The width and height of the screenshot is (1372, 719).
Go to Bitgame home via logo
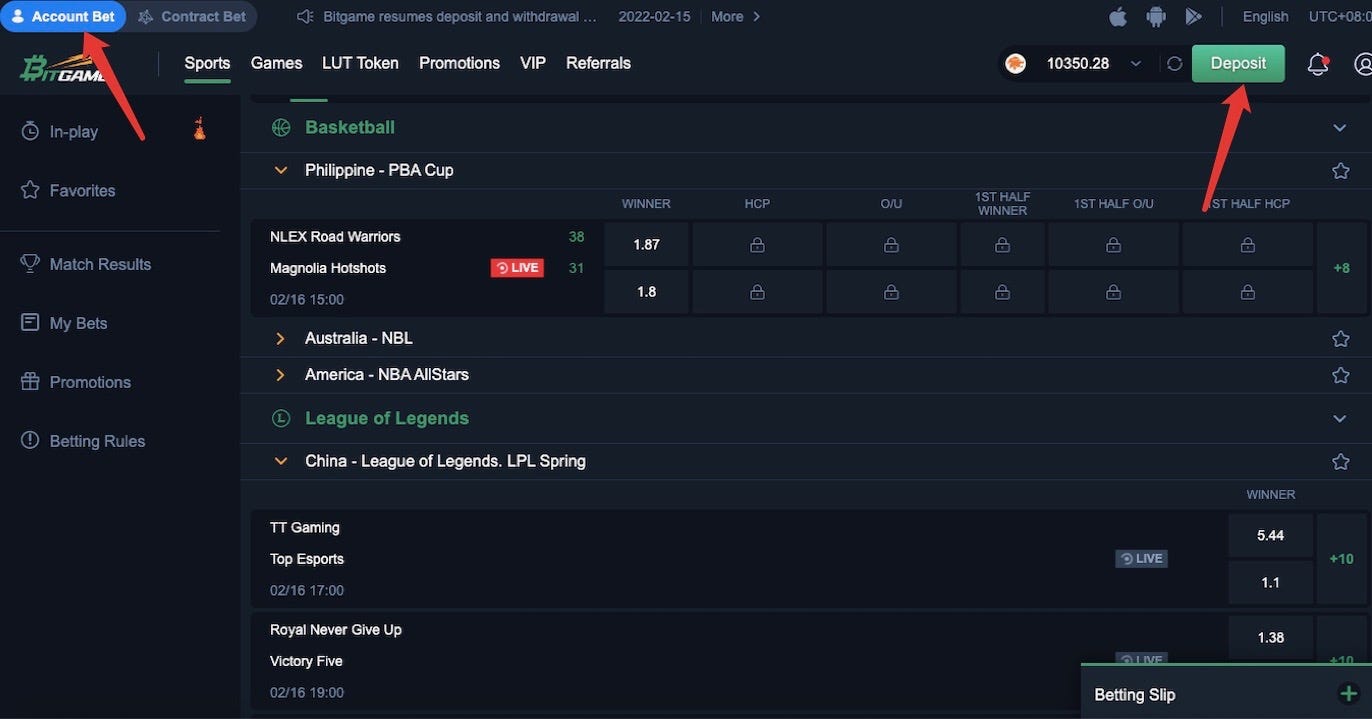coord(63,66)
